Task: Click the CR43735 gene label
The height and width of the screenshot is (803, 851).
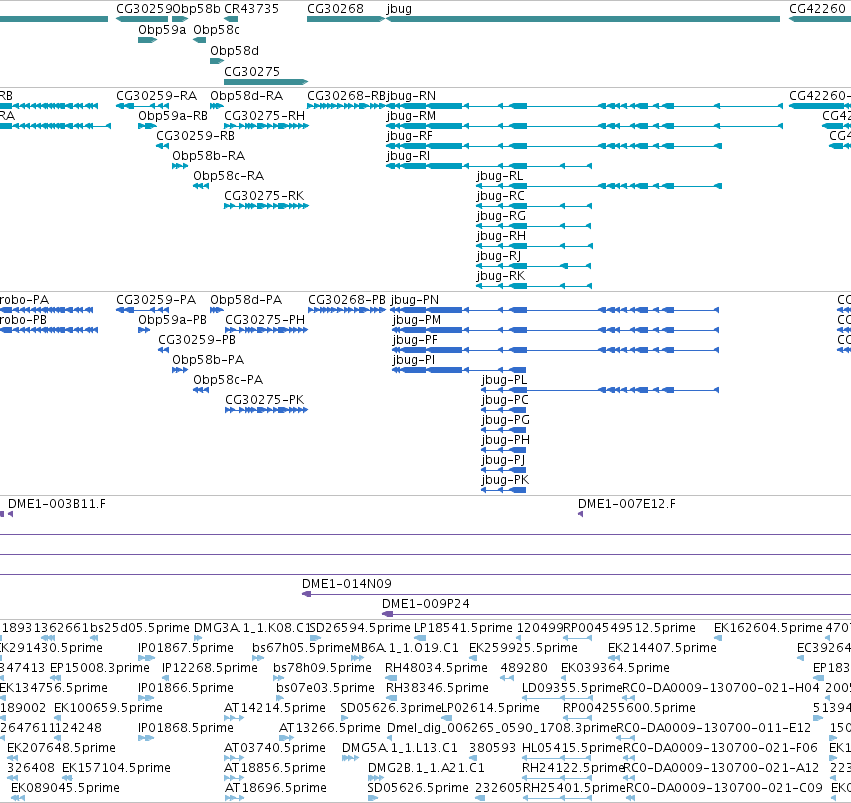Action: (x=251, y=9)
